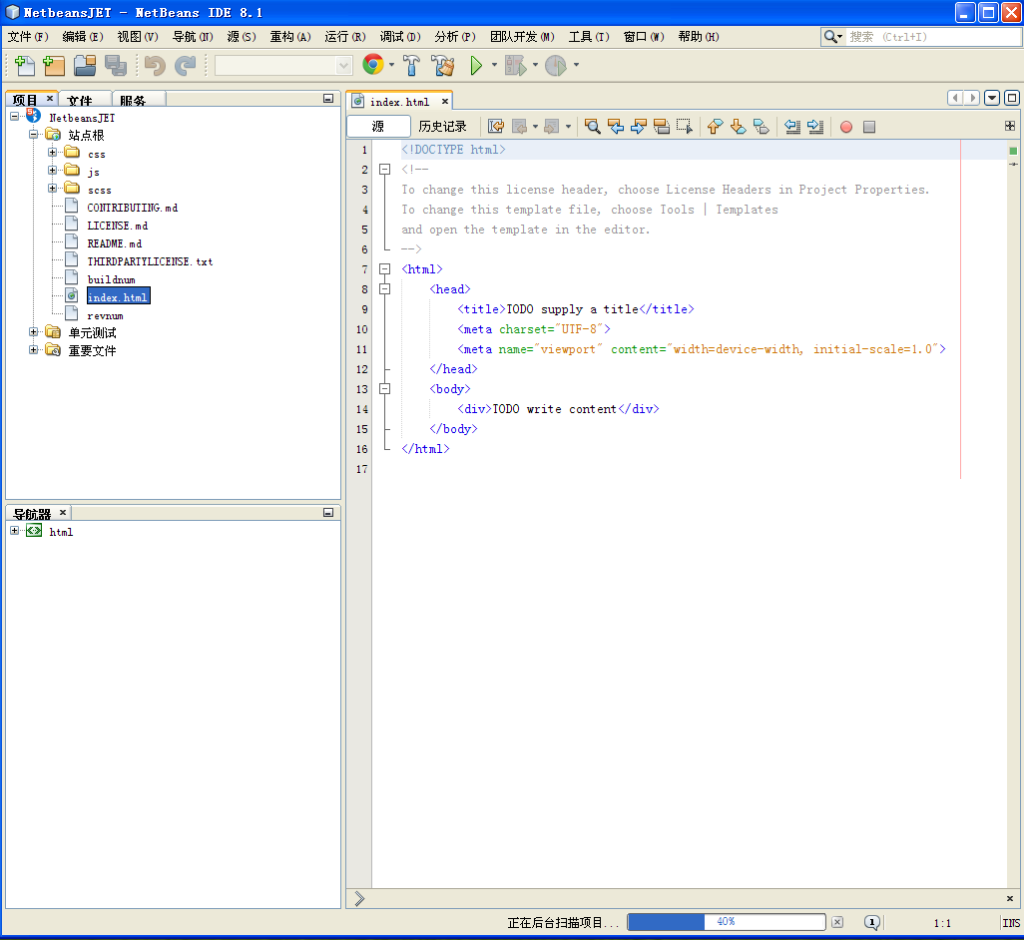The image size is (1024, 940).
Task: Expand the 单元测试 tree node
Action: click(x=34, y=332)
